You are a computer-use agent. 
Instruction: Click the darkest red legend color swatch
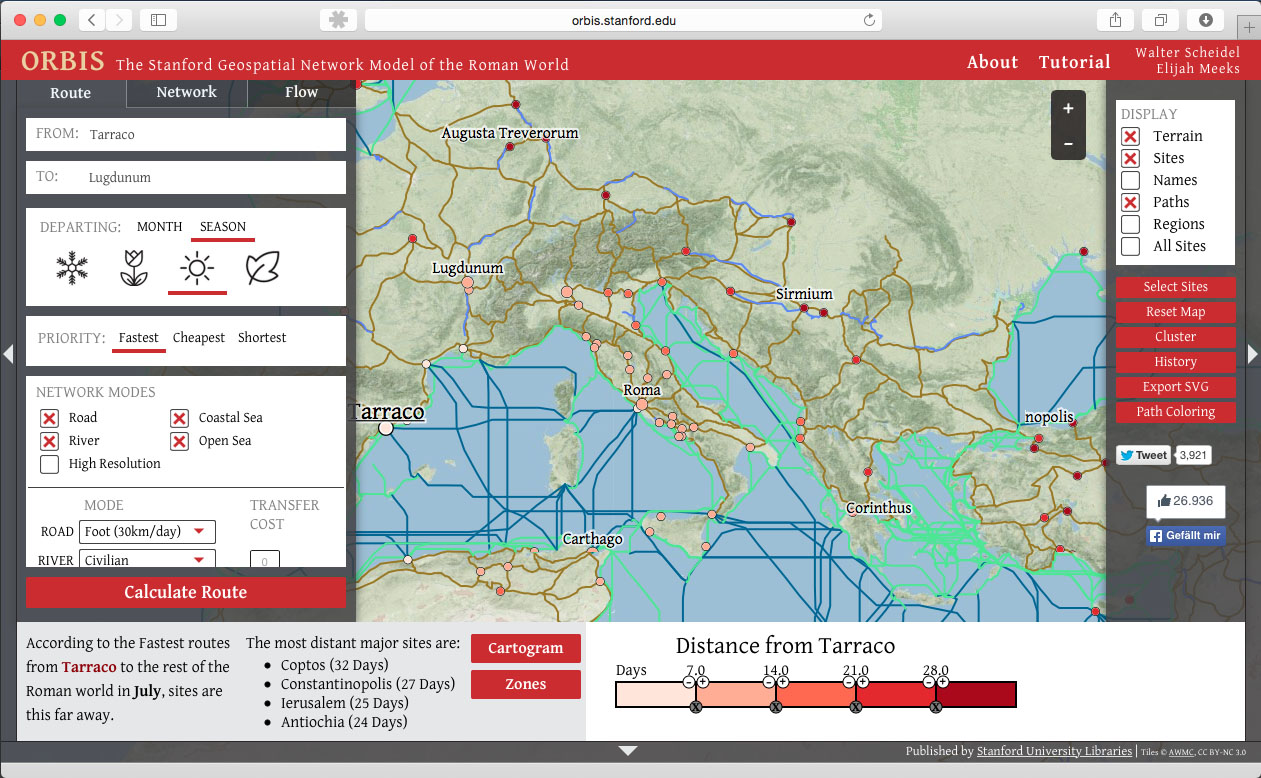976,694
